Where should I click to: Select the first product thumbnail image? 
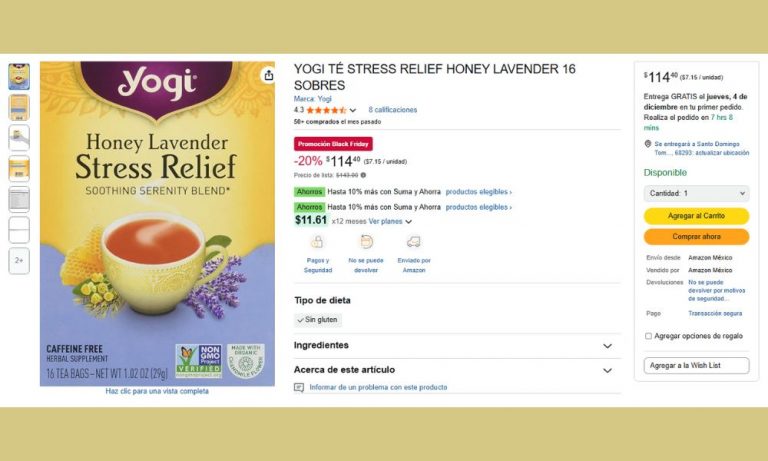[x=19, y=76]
